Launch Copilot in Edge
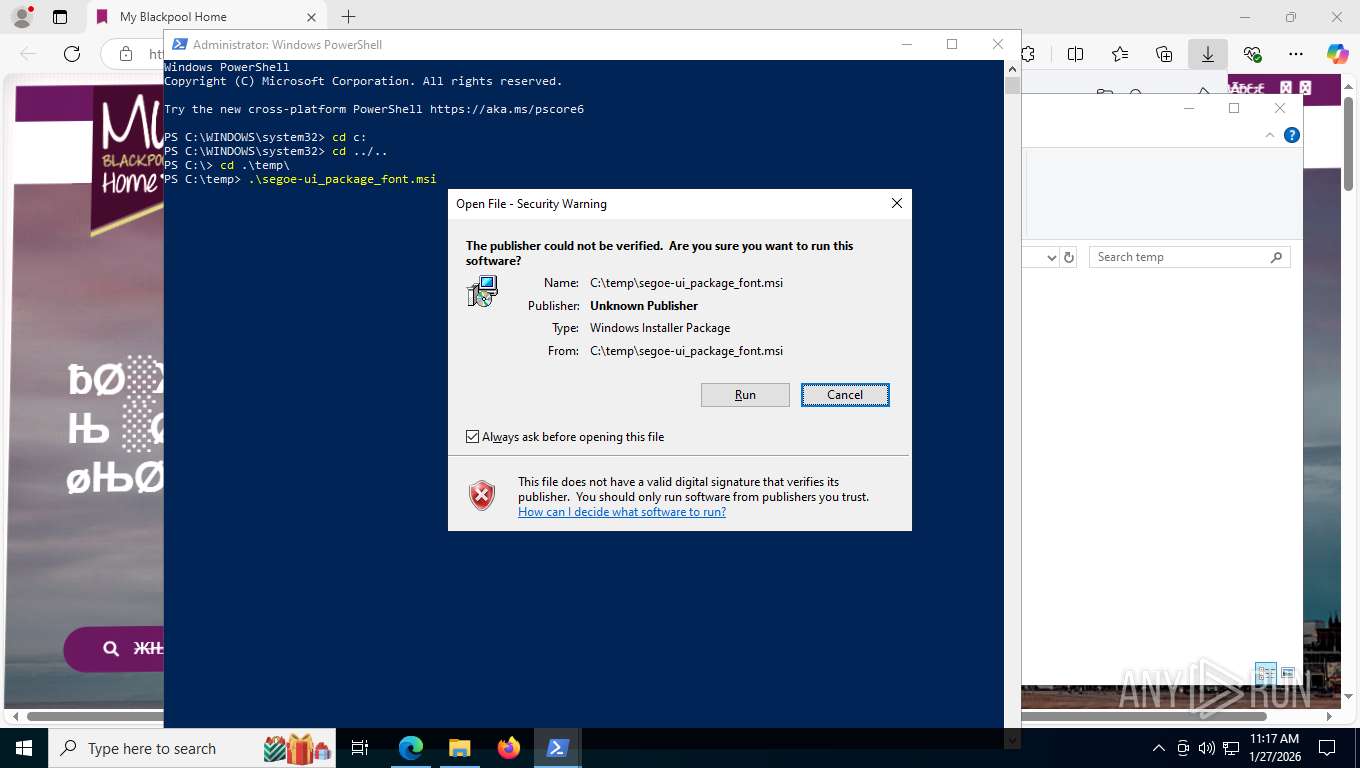This screenshot has width=1360, height=768. (1337, 54)
